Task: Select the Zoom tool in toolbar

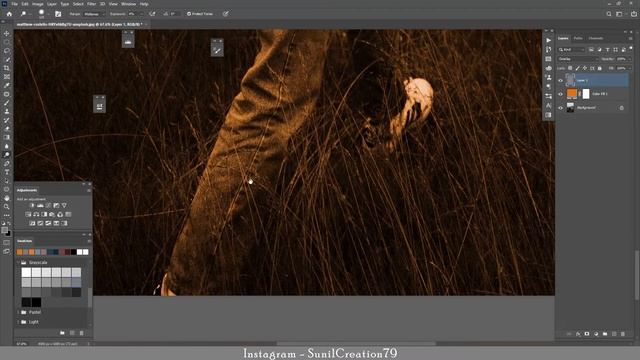Action: (x=7, y=207)
